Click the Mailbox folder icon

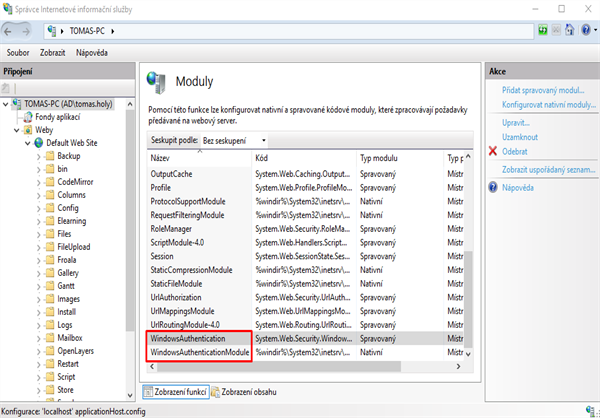pyautogui.click(x=50, y=338)
